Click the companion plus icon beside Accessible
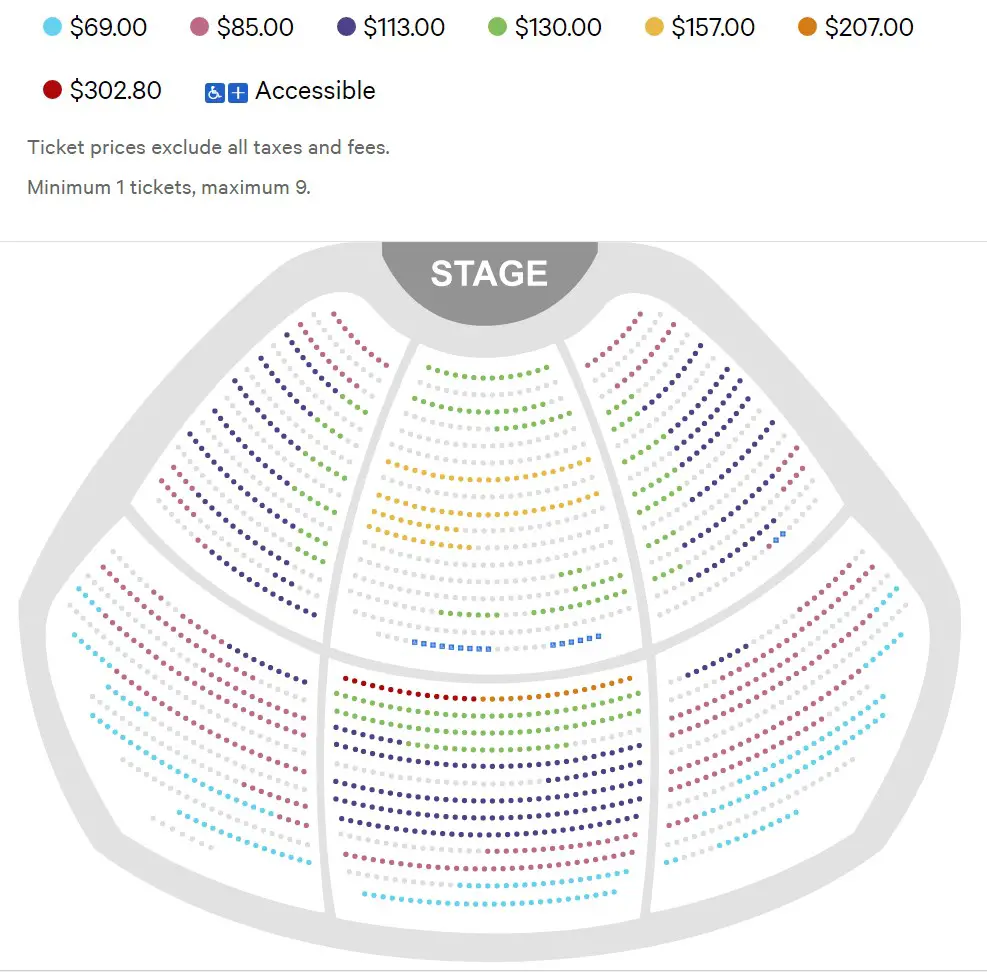This screenshot has height=972, width=987. tap(237, 93)
